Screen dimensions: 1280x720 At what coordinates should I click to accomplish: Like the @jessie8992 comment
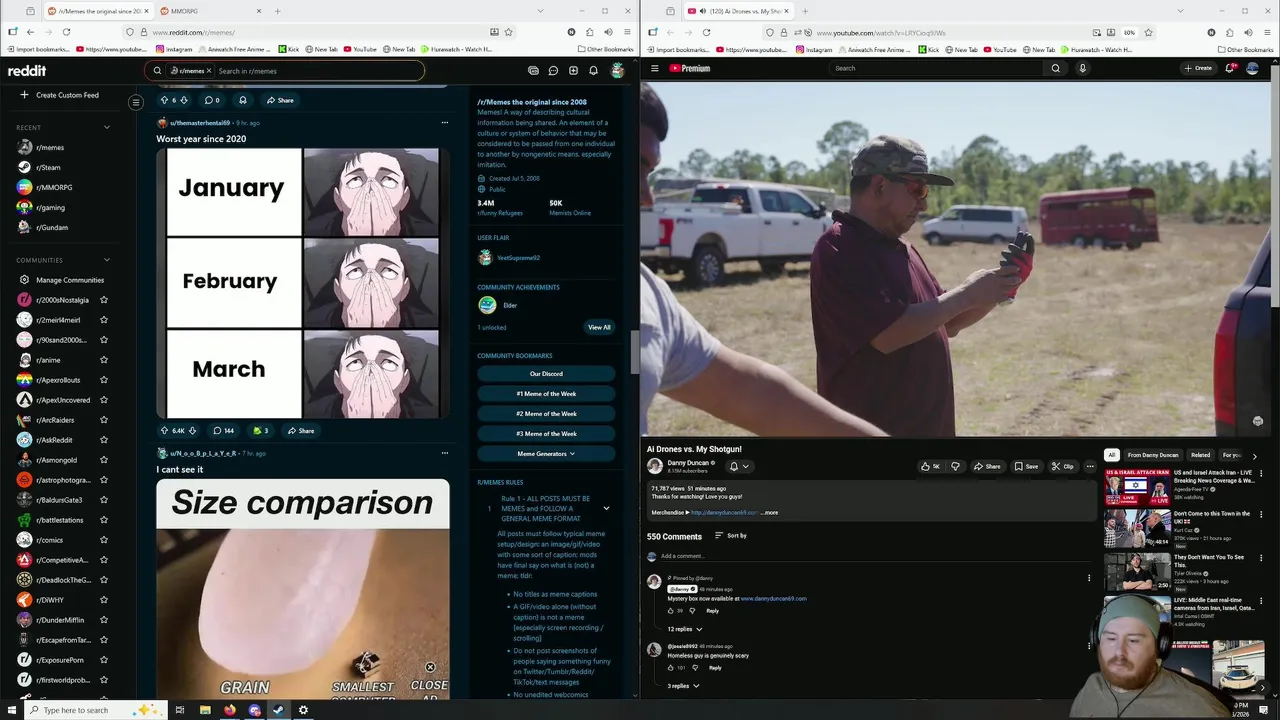(671, 667)
